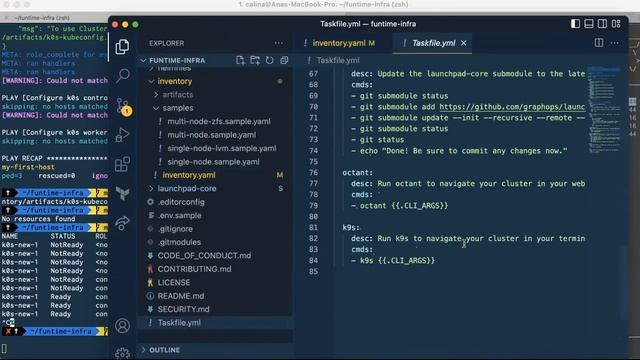The height and width of the screenshot is (360, 640).
Task: Collapse the FUNTIME-INFRA root section
Action: pyautogui.click(x=143, y=60)
